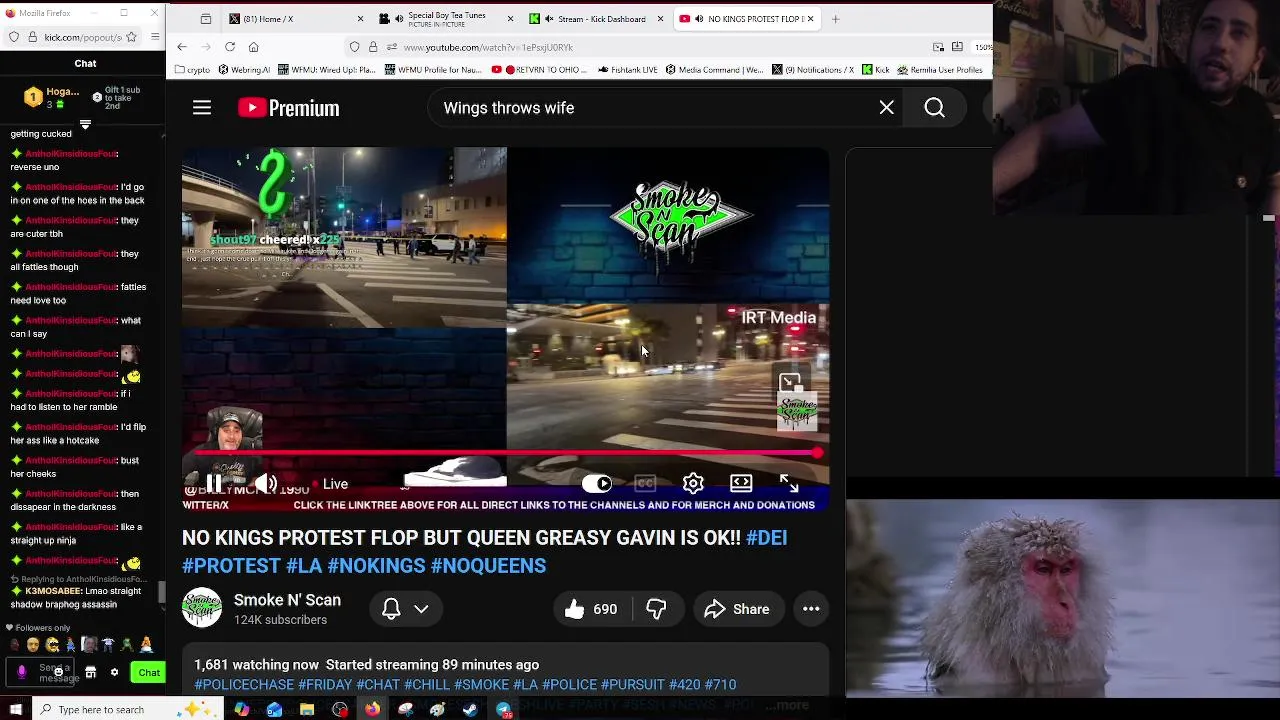Open Smoke N' Scan channel avatar
1280x720 pixels.
202,608
